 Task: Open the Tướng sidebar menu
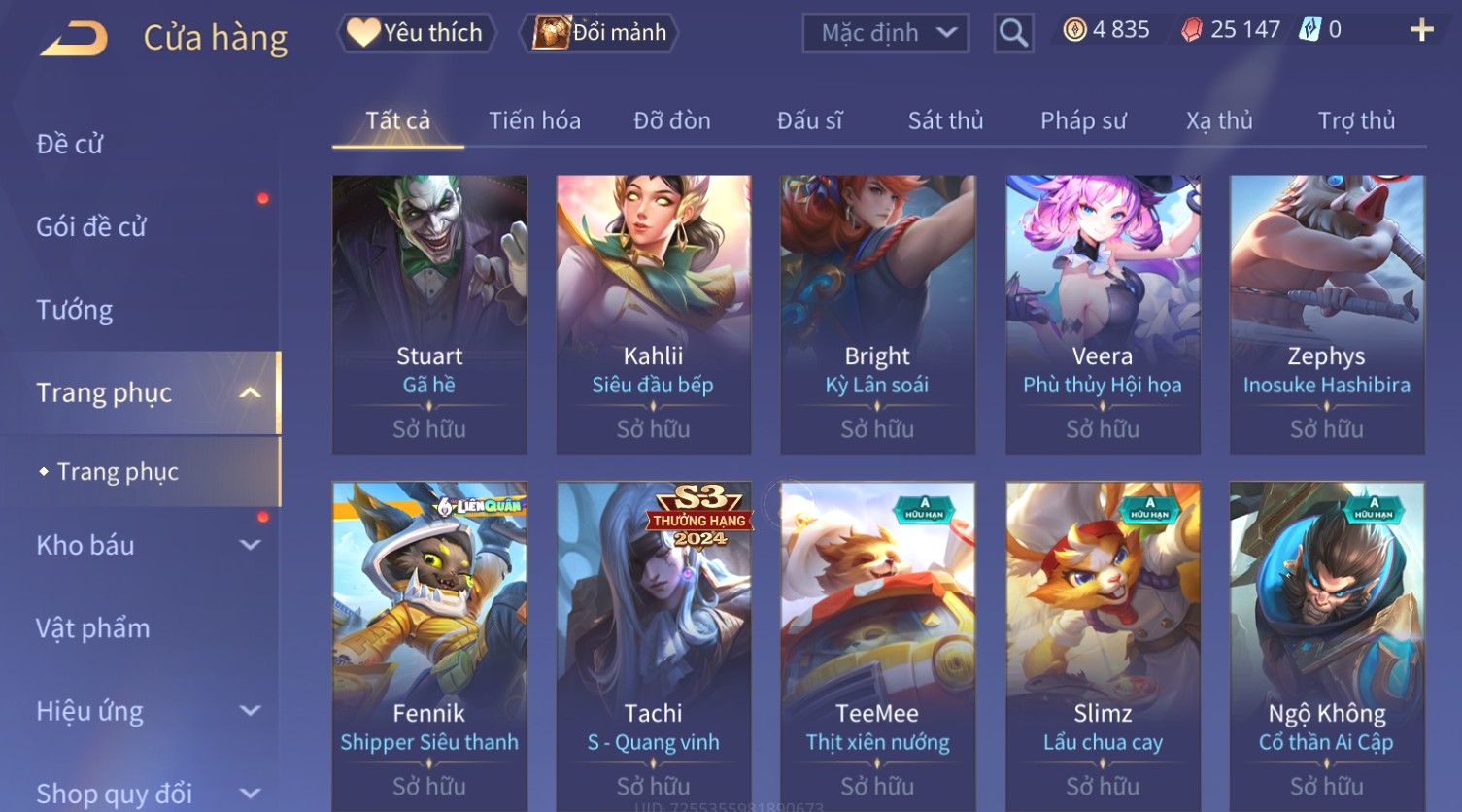(75, 310)
